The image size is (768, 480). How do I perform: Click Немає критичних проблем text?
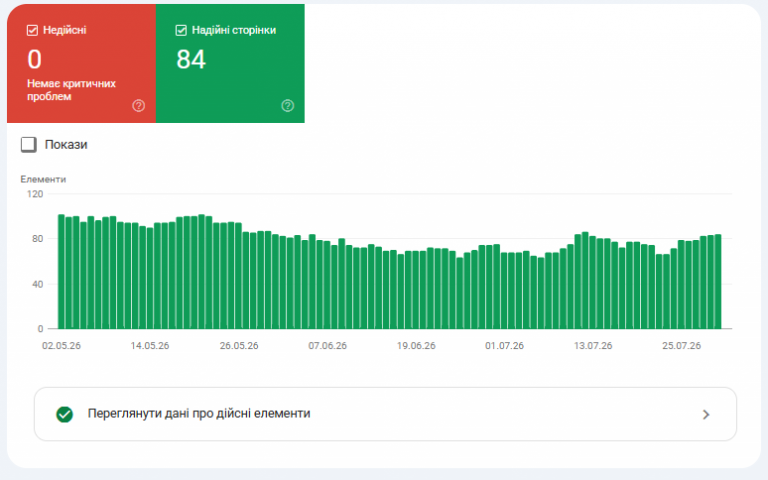pos(71,90)
